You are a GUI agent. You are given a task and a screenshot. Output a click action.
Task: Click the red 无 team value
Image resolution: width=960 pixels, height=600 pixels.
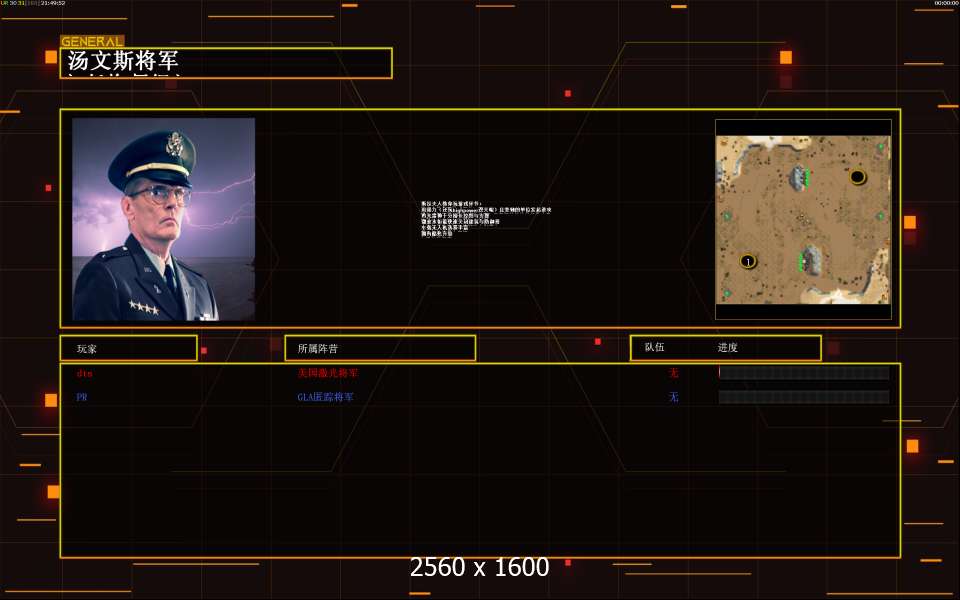pyautogui.click(x=673, y=373)
